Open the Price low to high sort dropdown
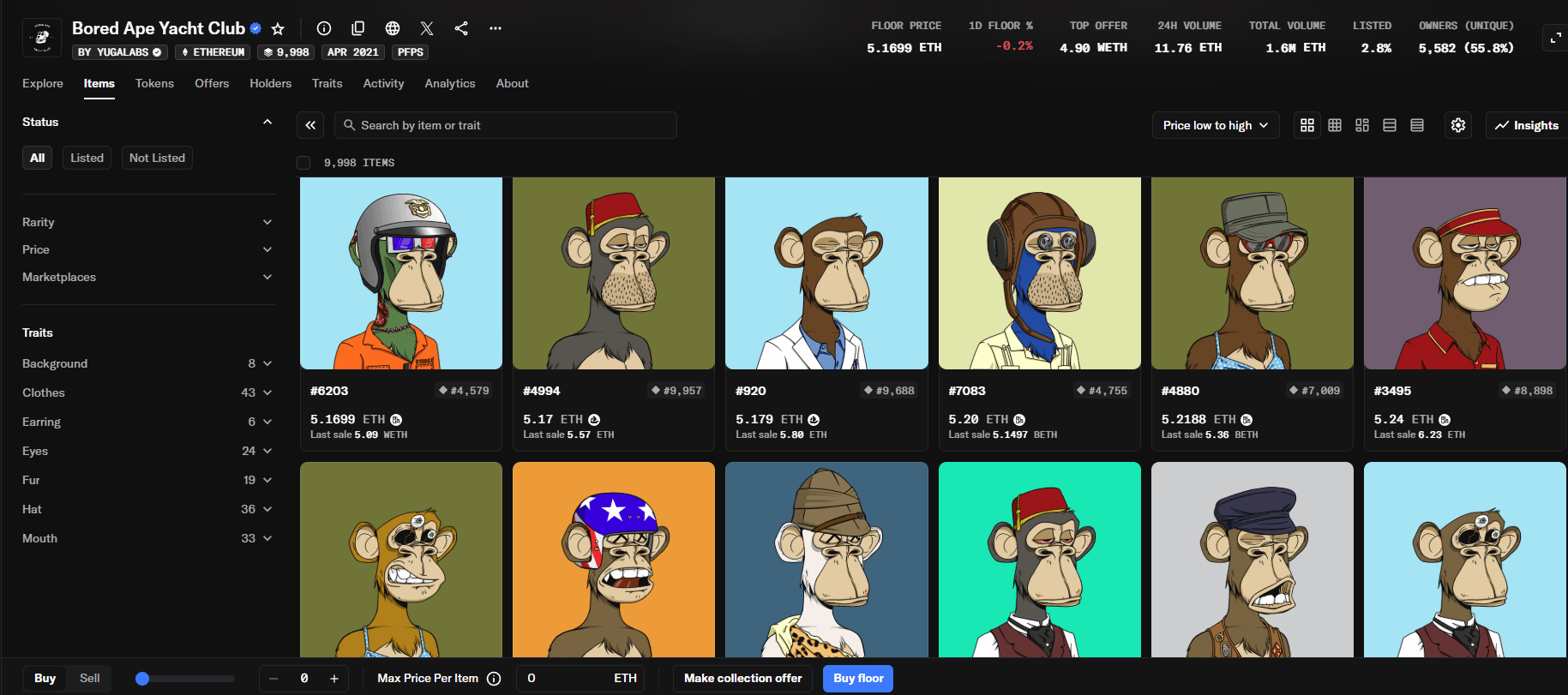 pos(1216,125)
